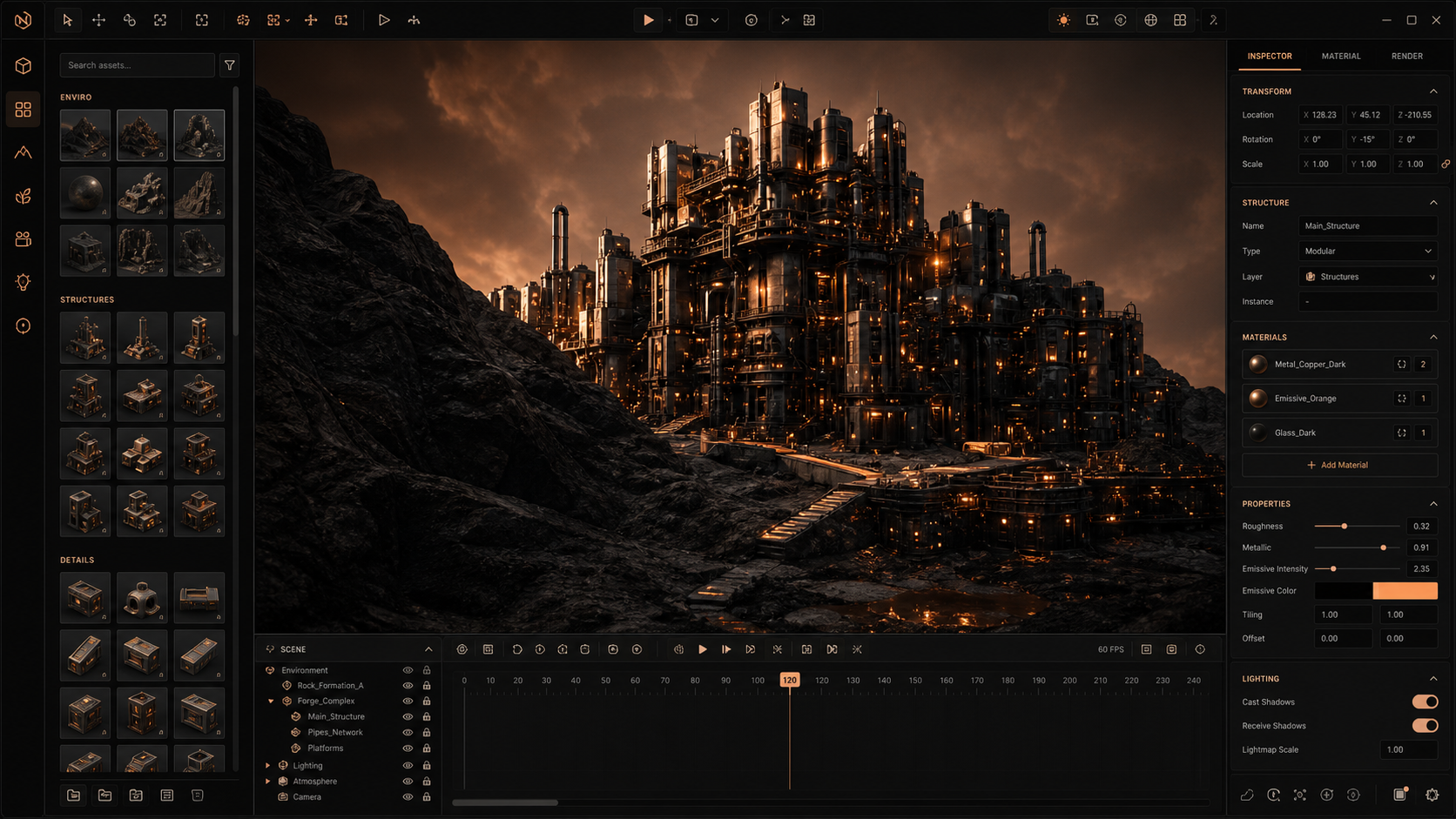Collapse the Materials section
This screenshot has height=819, width=1456.
click(1433, 337)
